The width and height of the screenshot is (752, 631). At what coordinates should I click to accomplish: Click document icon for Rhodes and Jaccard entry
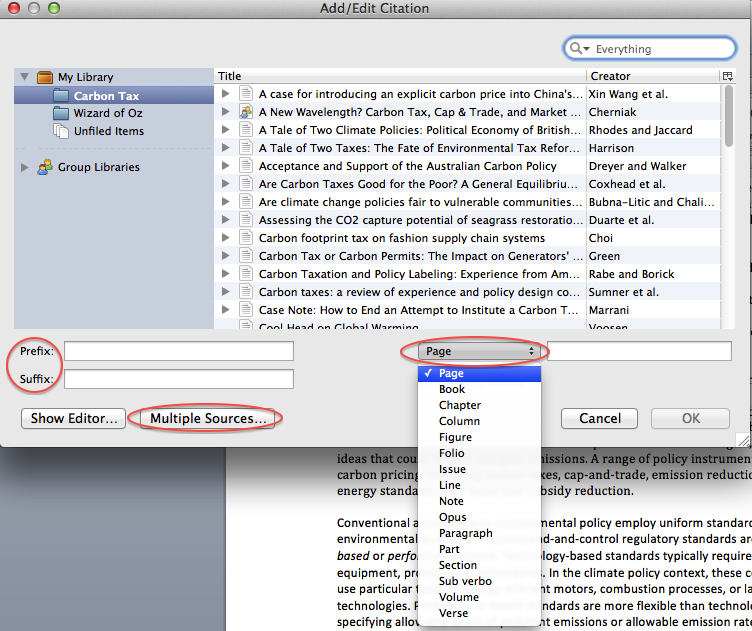point(246,129)
